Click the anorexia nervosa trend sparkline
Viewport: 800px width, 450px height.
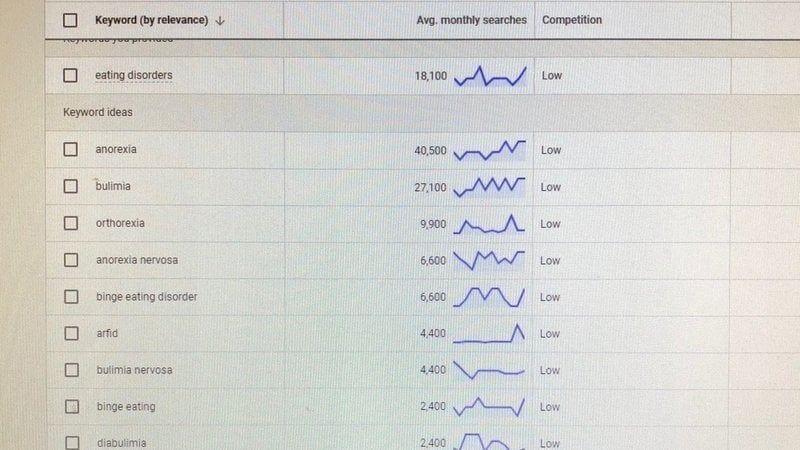pyautogui.click(x=489, y=260)
